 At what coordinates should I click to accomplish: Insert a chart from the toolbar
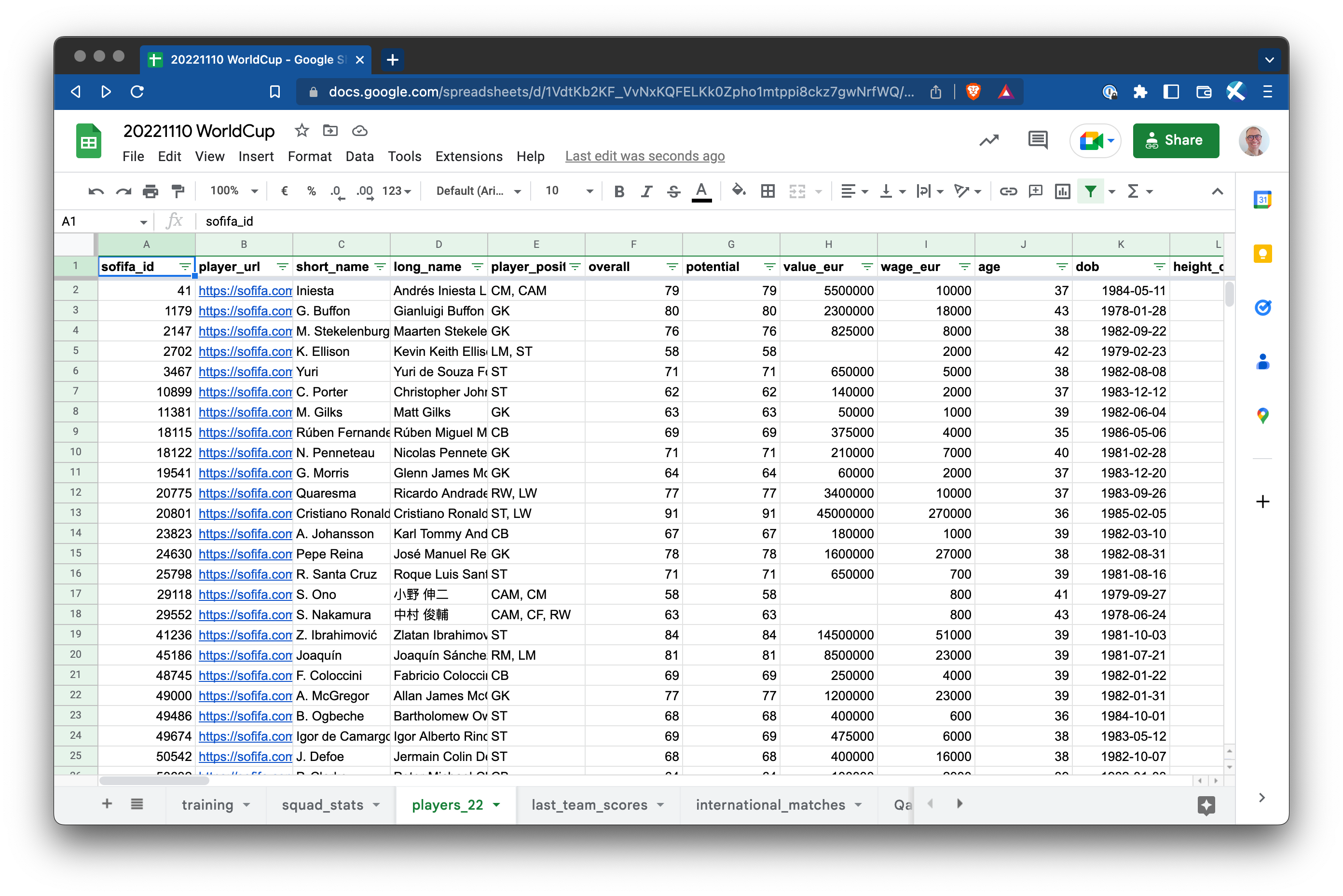[1062, 191]
